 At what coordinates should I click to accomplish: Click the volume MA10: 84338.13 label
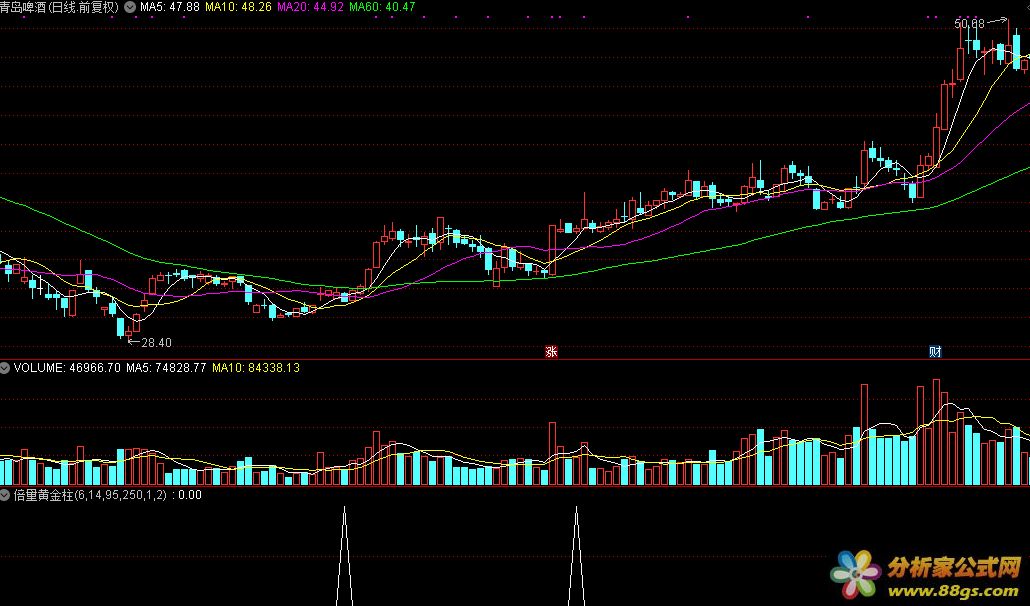[256, 368]
